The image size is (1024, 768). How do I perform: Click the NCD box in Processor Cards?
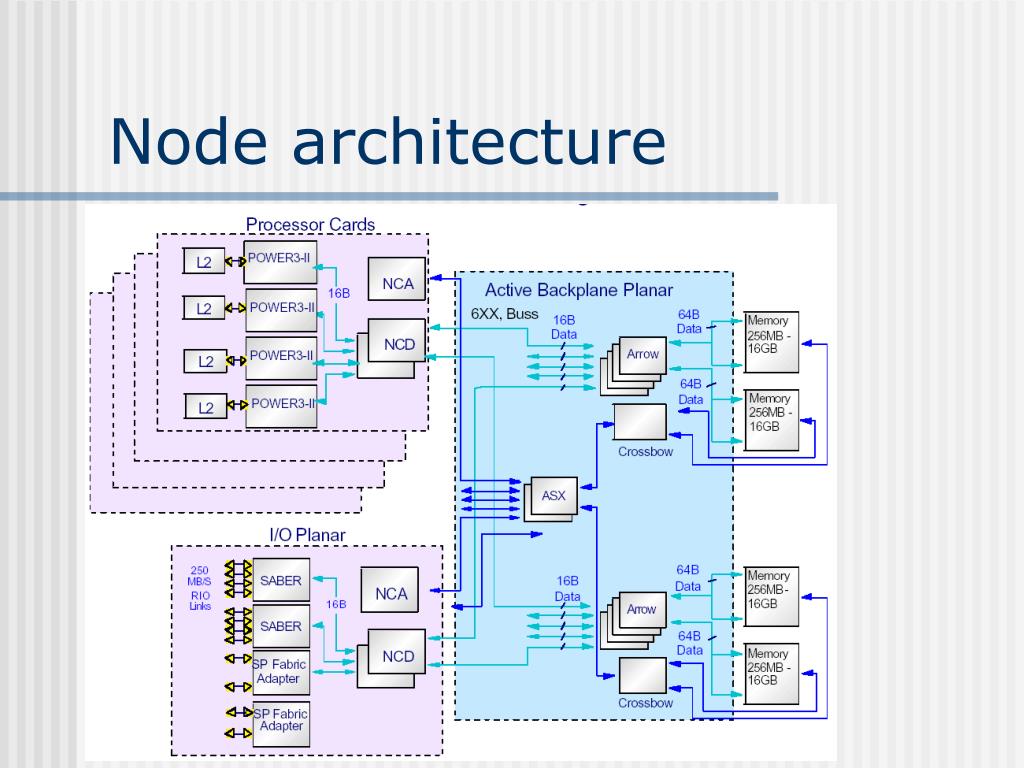[x=397, y=340]
